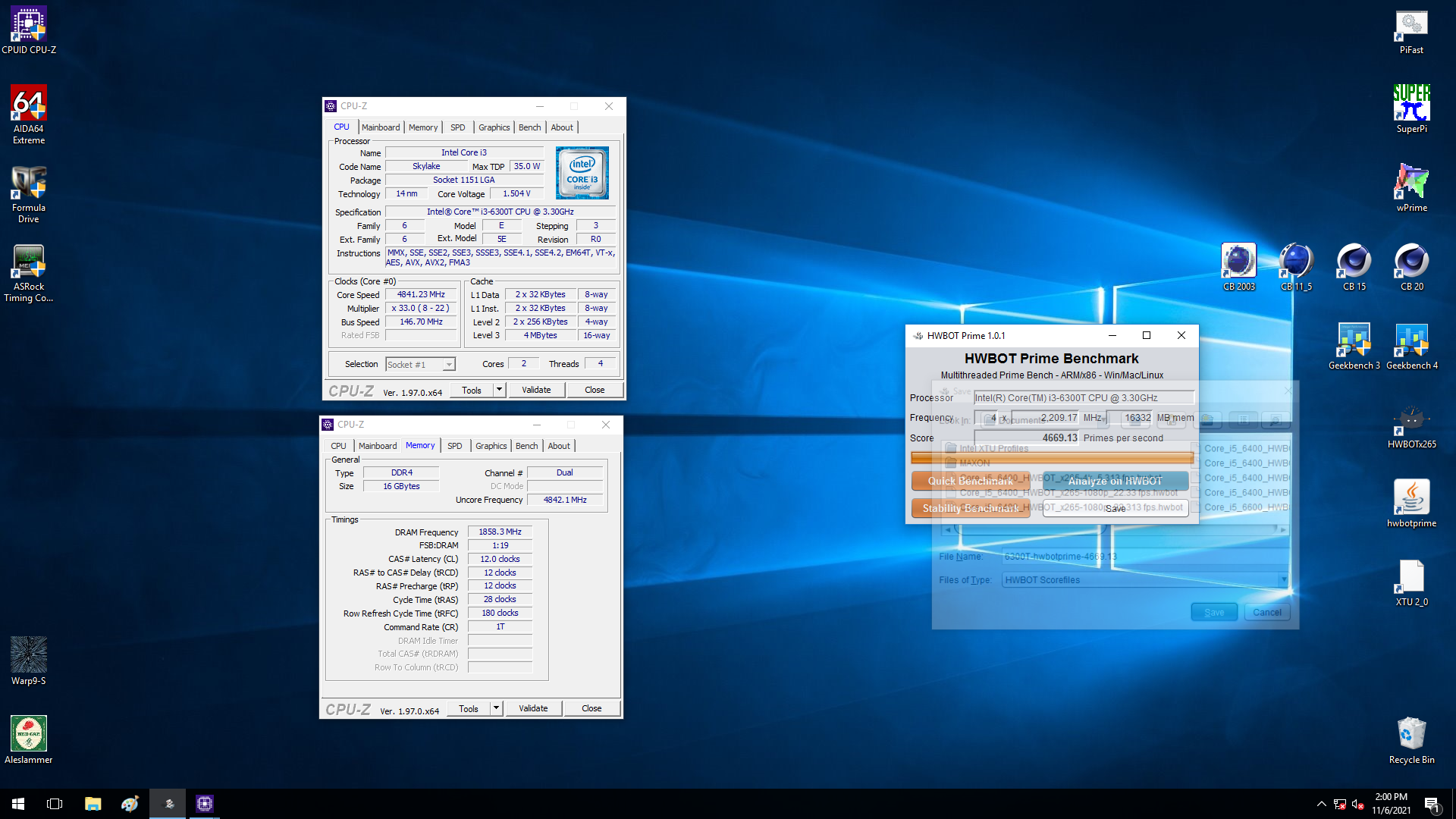Click the Close button in the lower CPU-Z window
The width and height of the screenshot is (1456, 819).
click(591, 708)
